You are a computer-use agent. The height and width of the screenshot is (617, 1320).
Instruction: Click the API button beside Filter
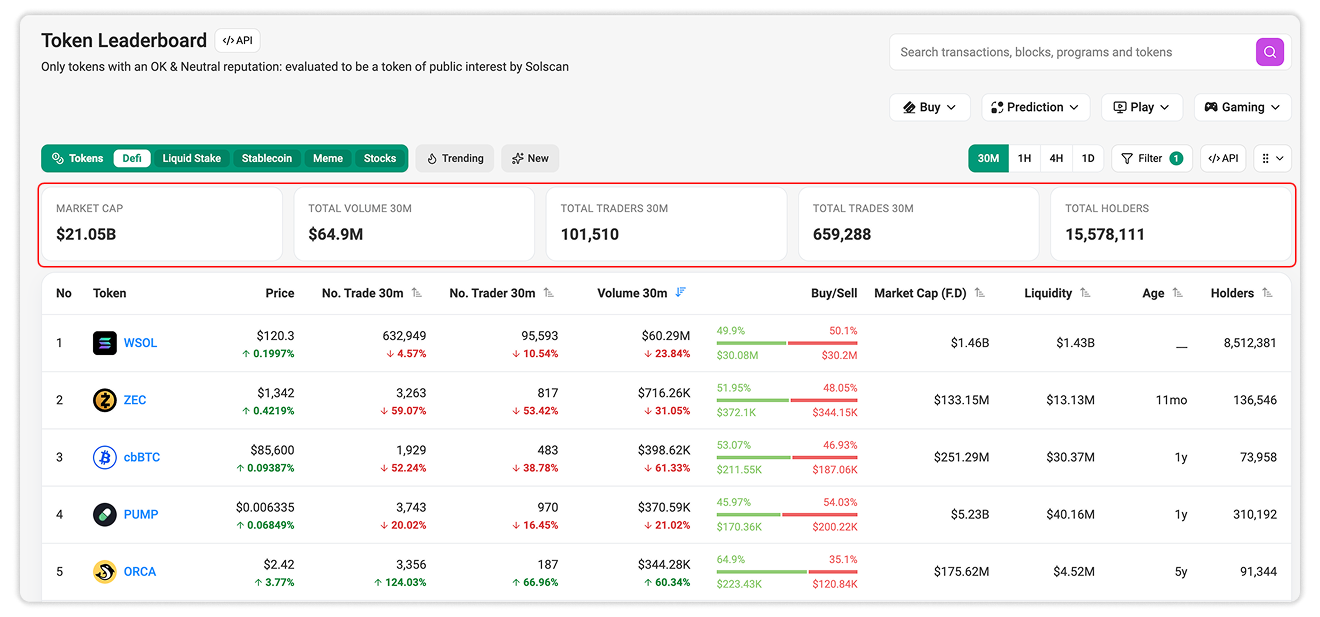[x=1223, y=158]
